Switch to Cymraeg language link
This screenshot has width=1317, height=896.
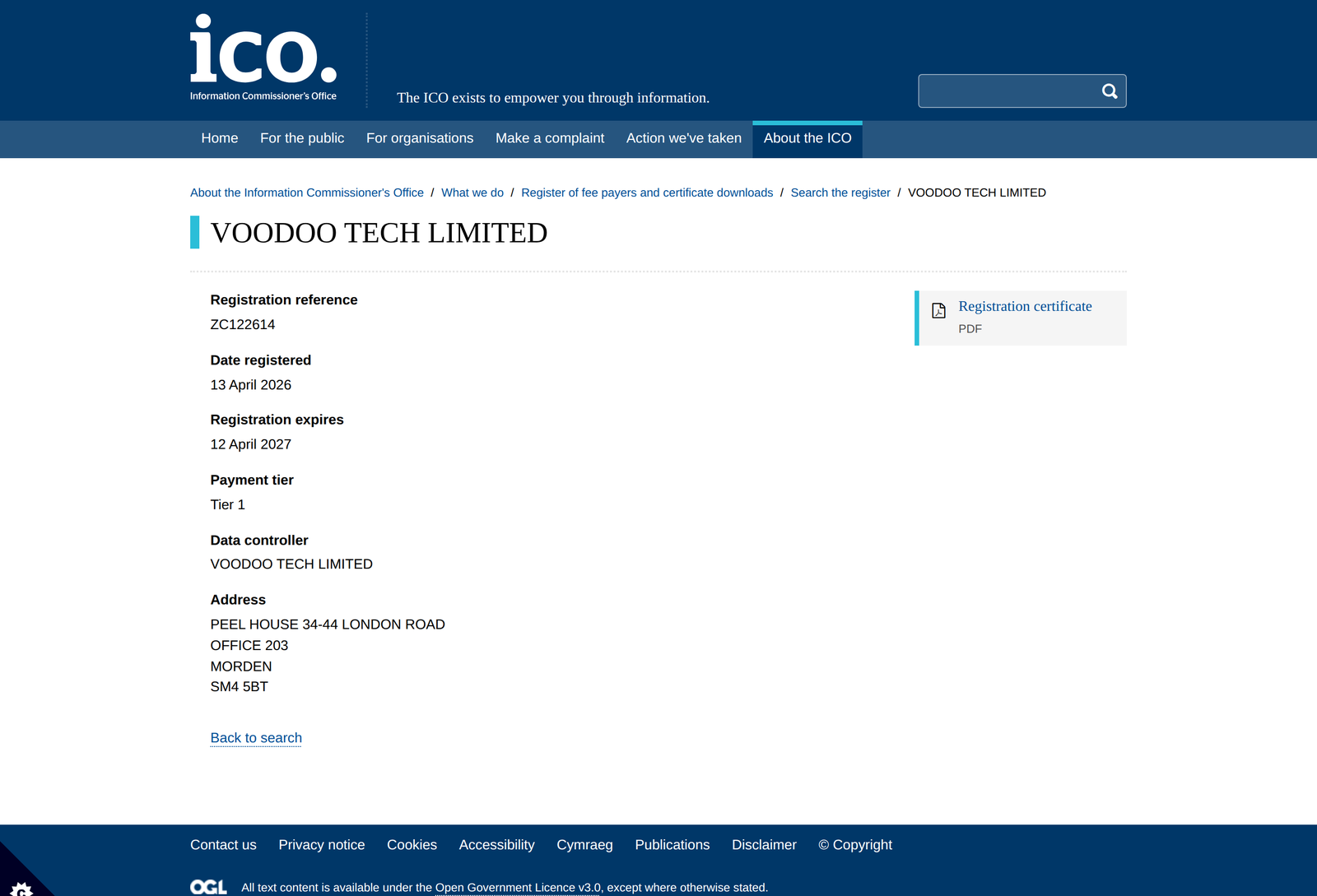(584, 845)
